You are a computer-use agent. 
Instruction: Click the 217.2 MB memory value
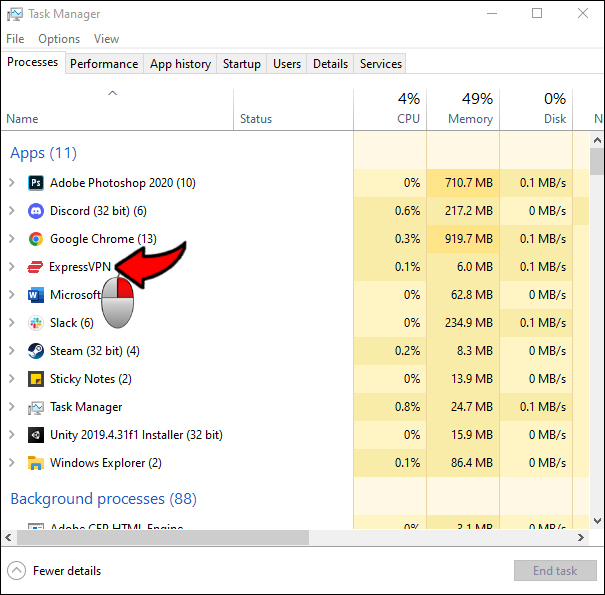click(469, 211)
